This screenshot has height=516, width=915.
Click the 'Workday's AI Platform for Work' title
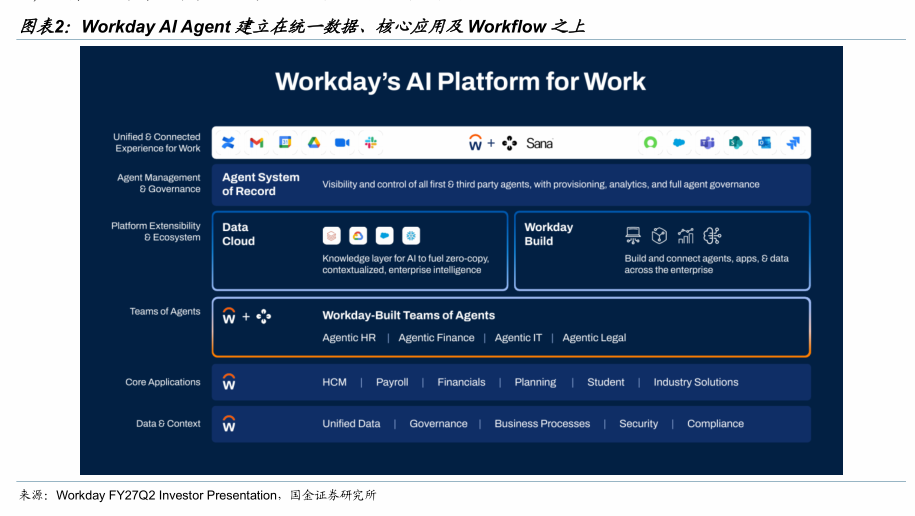click(x=460, y=82)
